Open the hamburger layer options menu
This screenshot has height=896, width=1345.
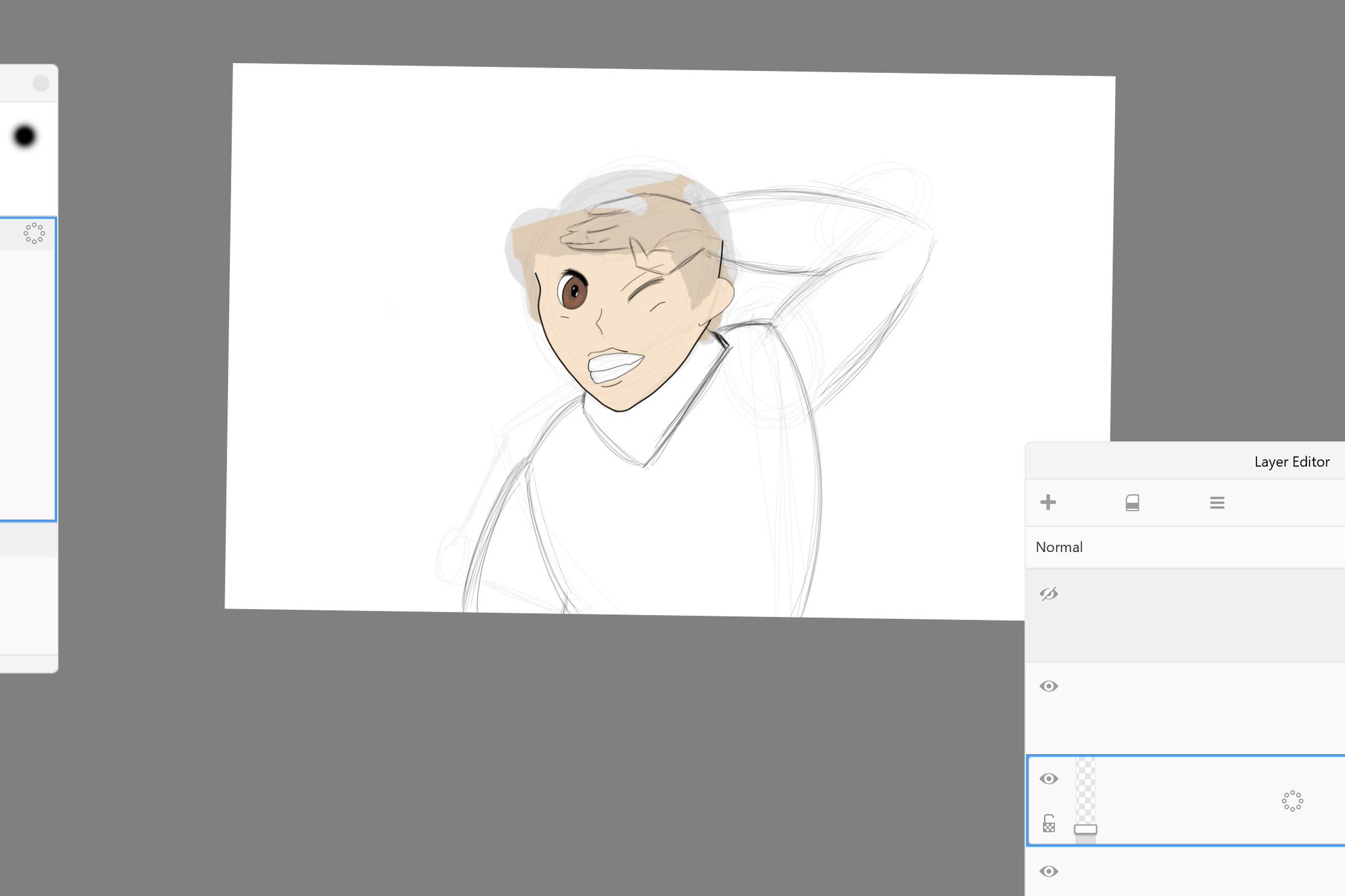1217,503
